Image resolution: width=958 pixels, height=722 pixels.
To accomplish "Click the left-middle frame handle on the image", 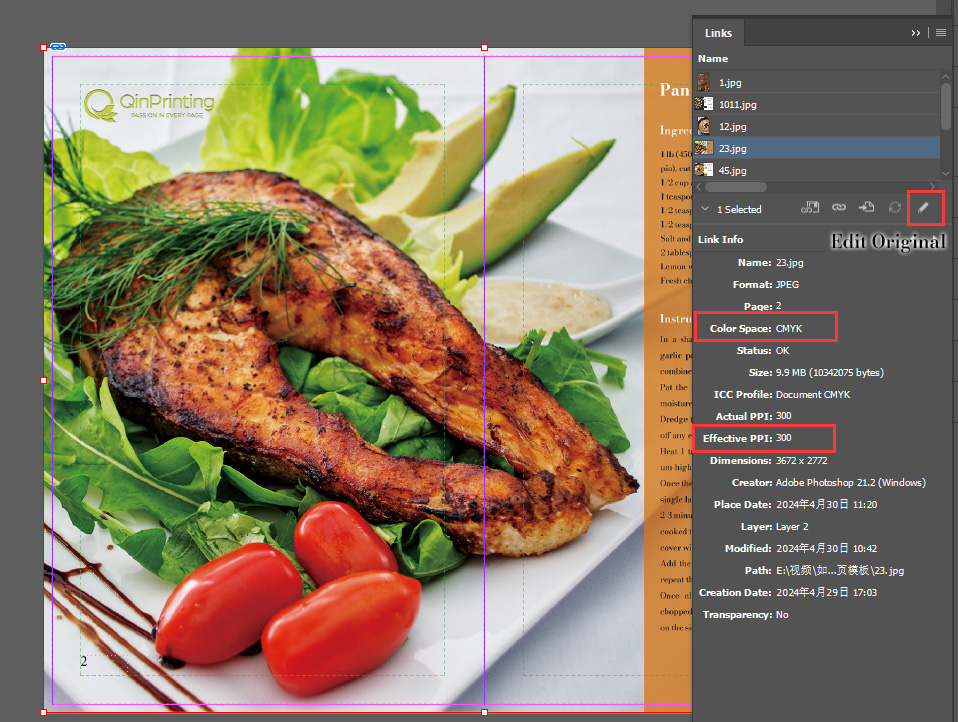I will click(x=43, y=380).
